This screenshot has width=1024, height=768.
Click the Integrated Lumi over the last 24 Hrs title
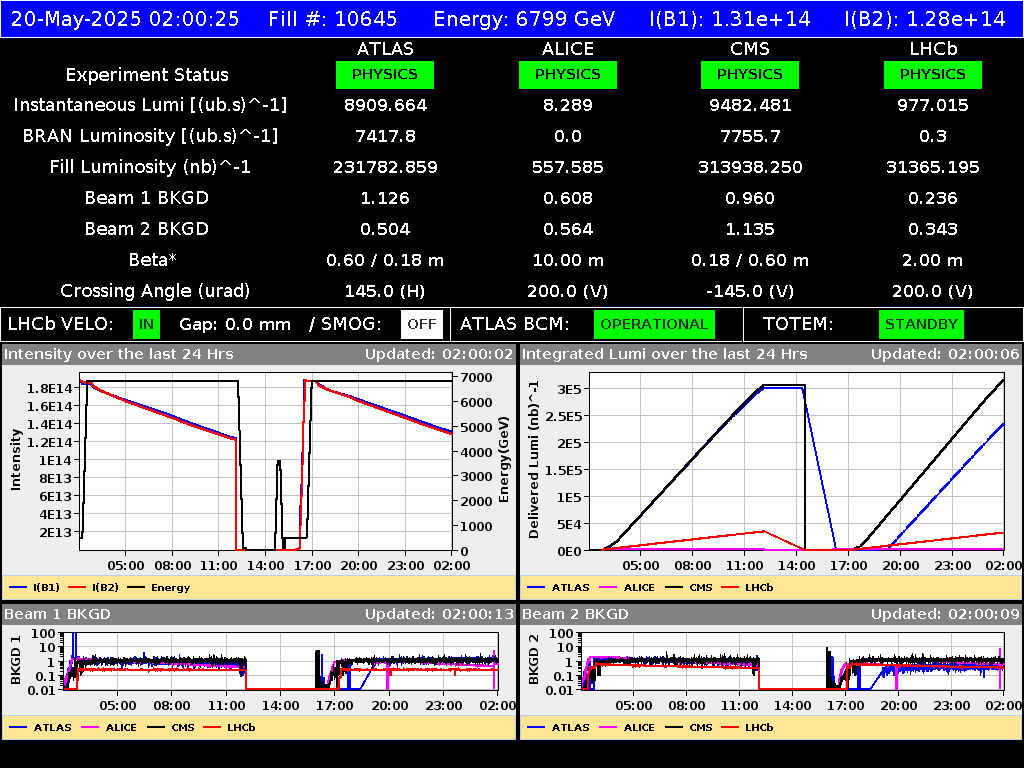pos(664,354)
